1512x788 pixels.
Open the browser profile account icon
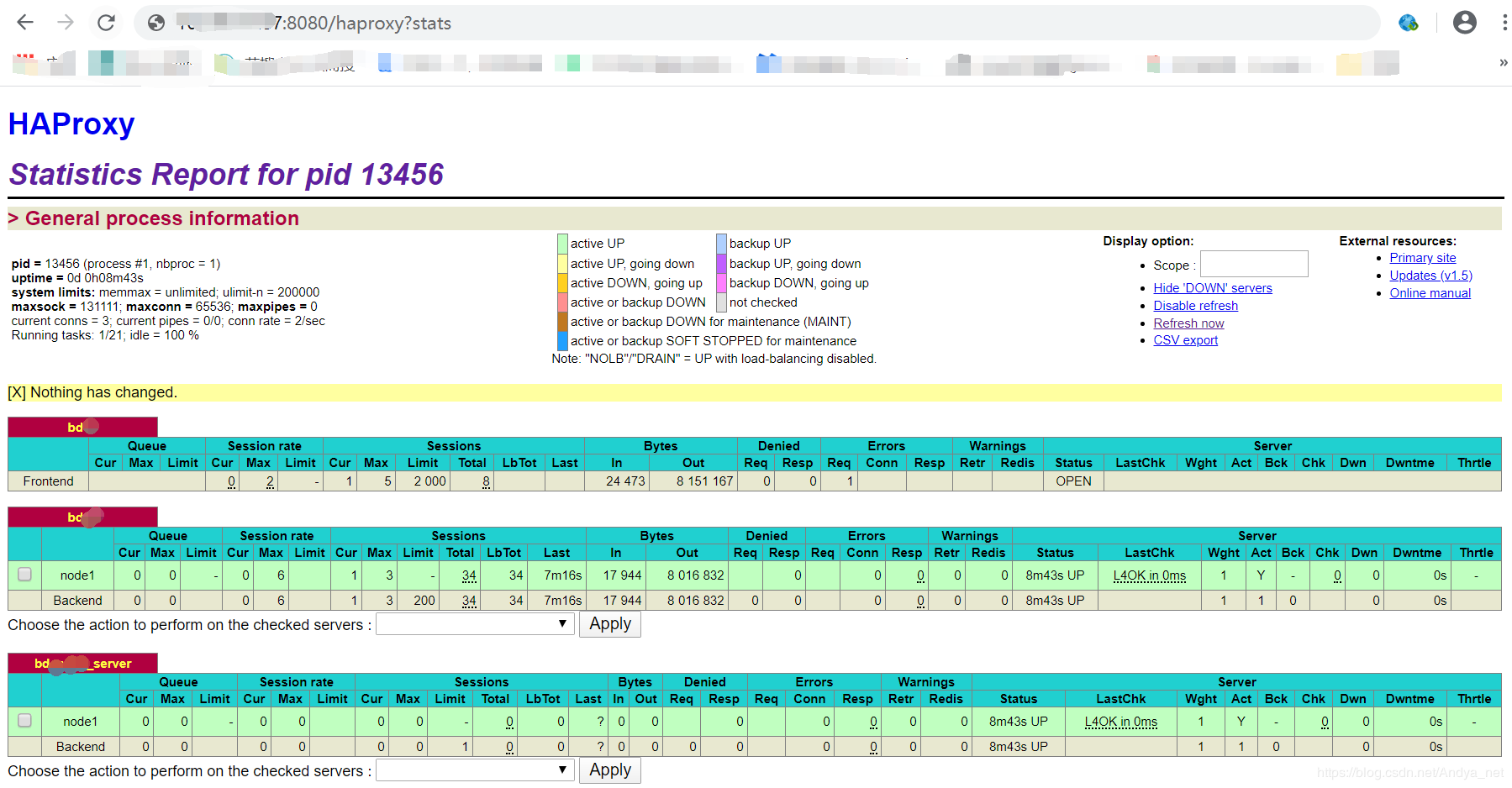(x=1465, y=23)
